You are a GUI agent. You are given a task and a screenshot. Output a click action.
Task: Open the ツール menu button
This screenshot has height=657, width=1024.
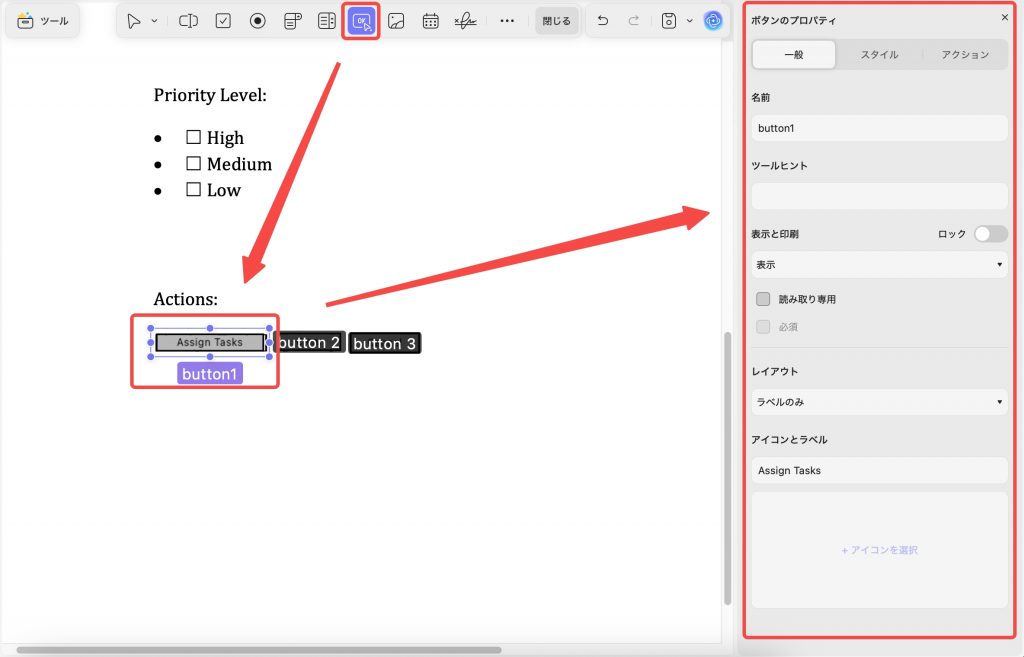43,21
